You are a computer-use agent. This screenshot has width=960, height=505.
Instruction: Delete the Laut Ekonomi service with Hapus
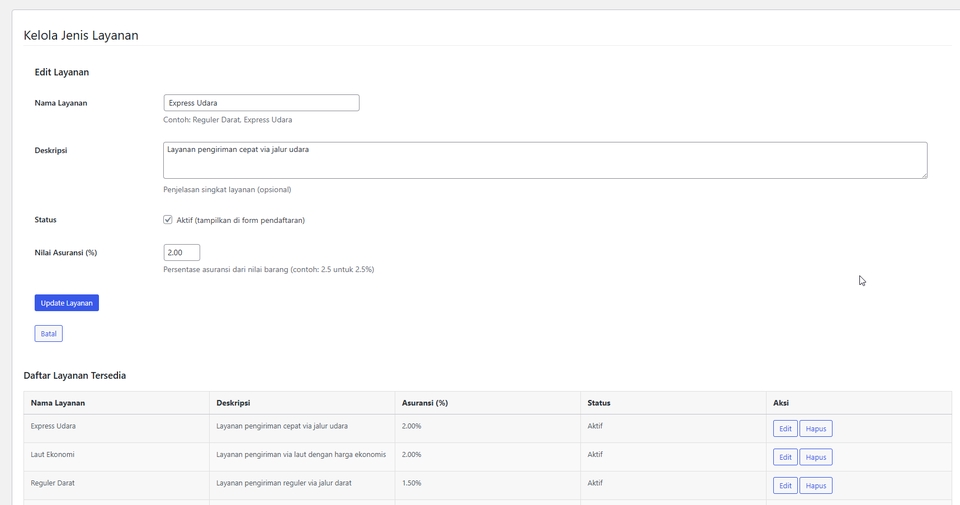(816, 457)
